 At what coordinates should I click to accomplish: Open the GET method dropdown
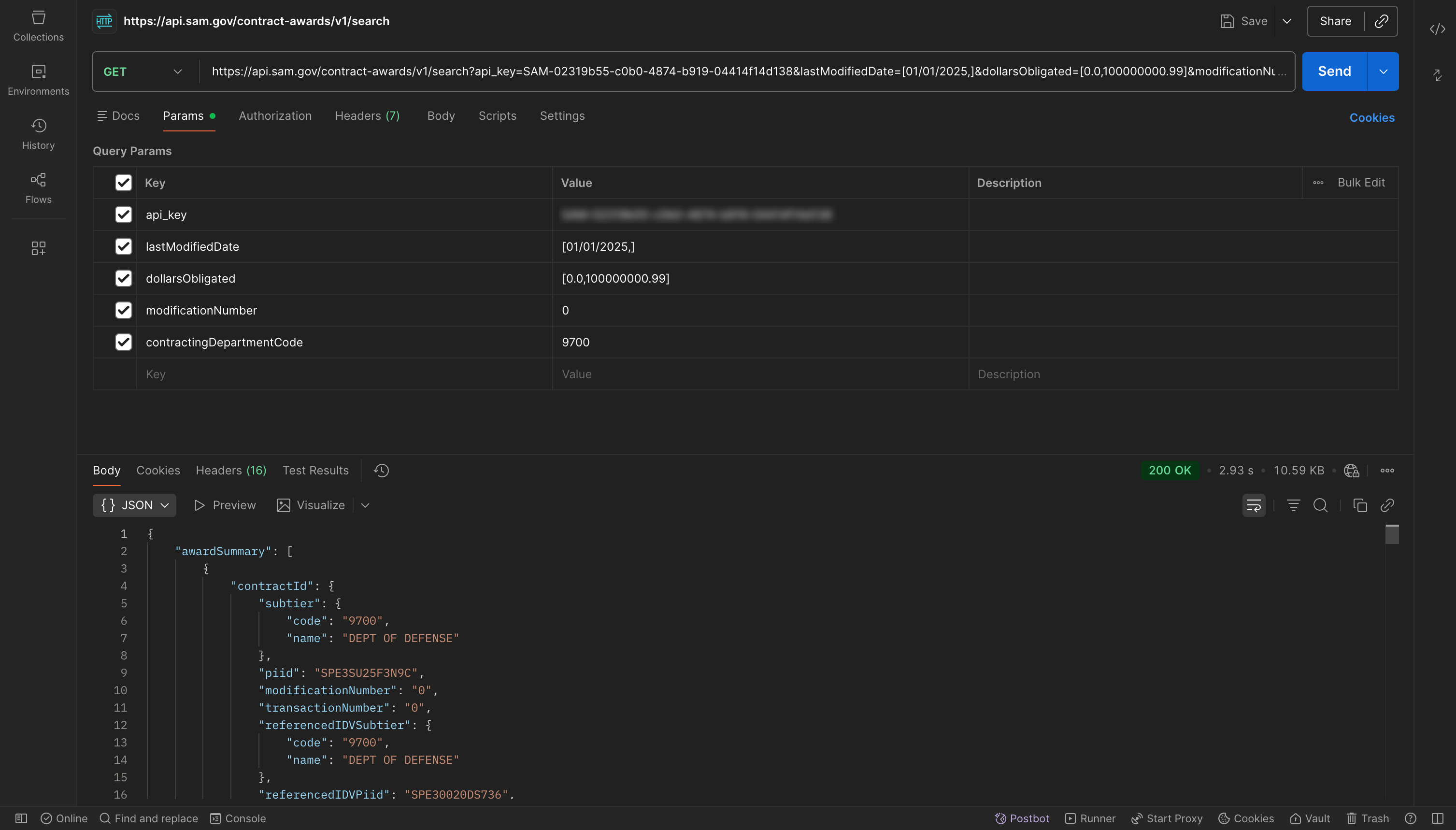click(143, 72)
